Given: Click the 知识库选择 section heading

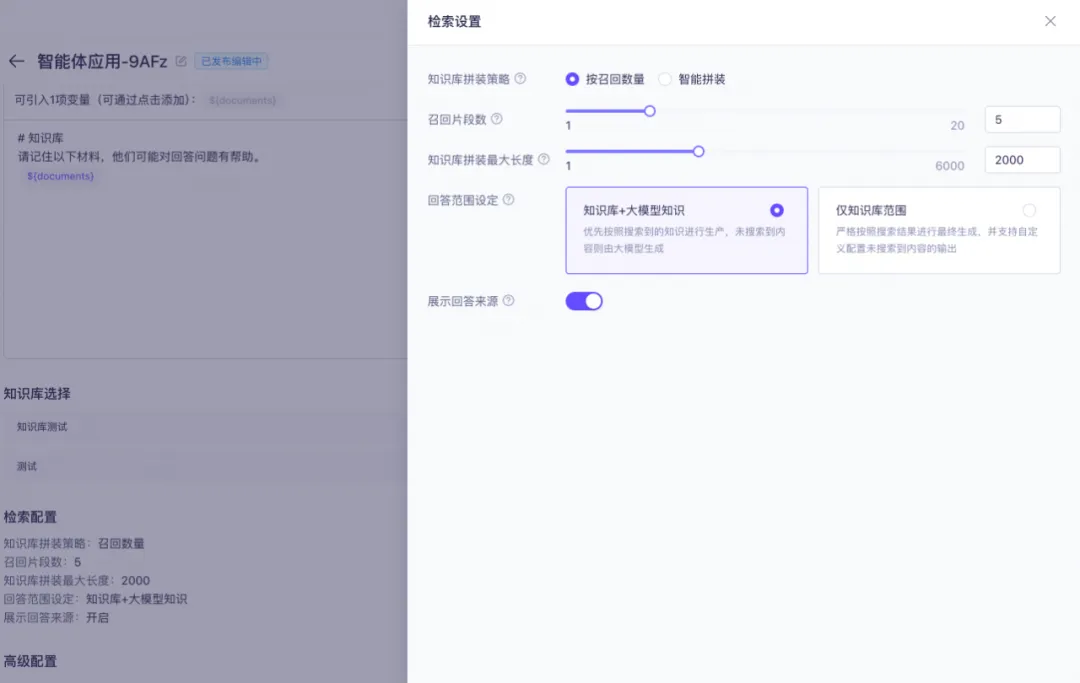Looking at the screenshot, I should click(x=37, y=394).
